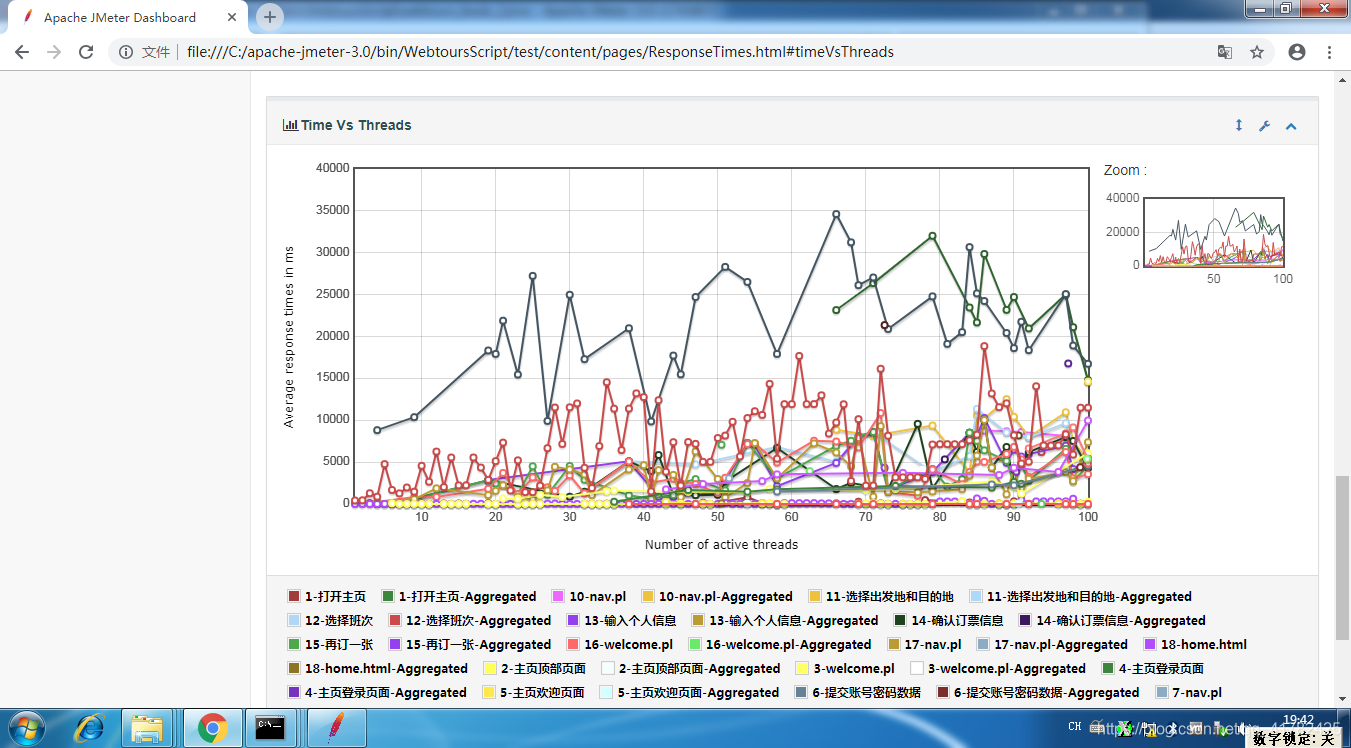Image resolution: width=1351 pixels, height=748 pixels.
Task: Open the Chrome profile avatar
Action: (x=1297, y=52)
